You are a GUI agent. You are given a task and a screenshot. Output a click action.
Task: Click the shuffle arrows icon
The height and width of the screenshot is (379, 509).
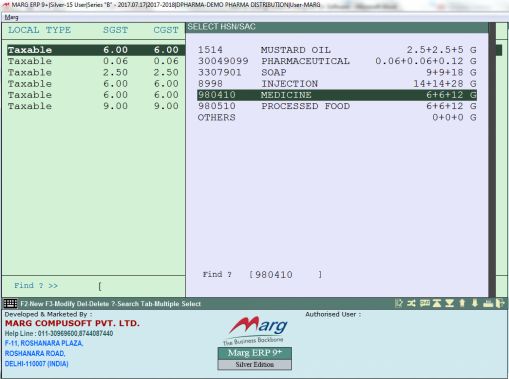[x=411, y=303]
